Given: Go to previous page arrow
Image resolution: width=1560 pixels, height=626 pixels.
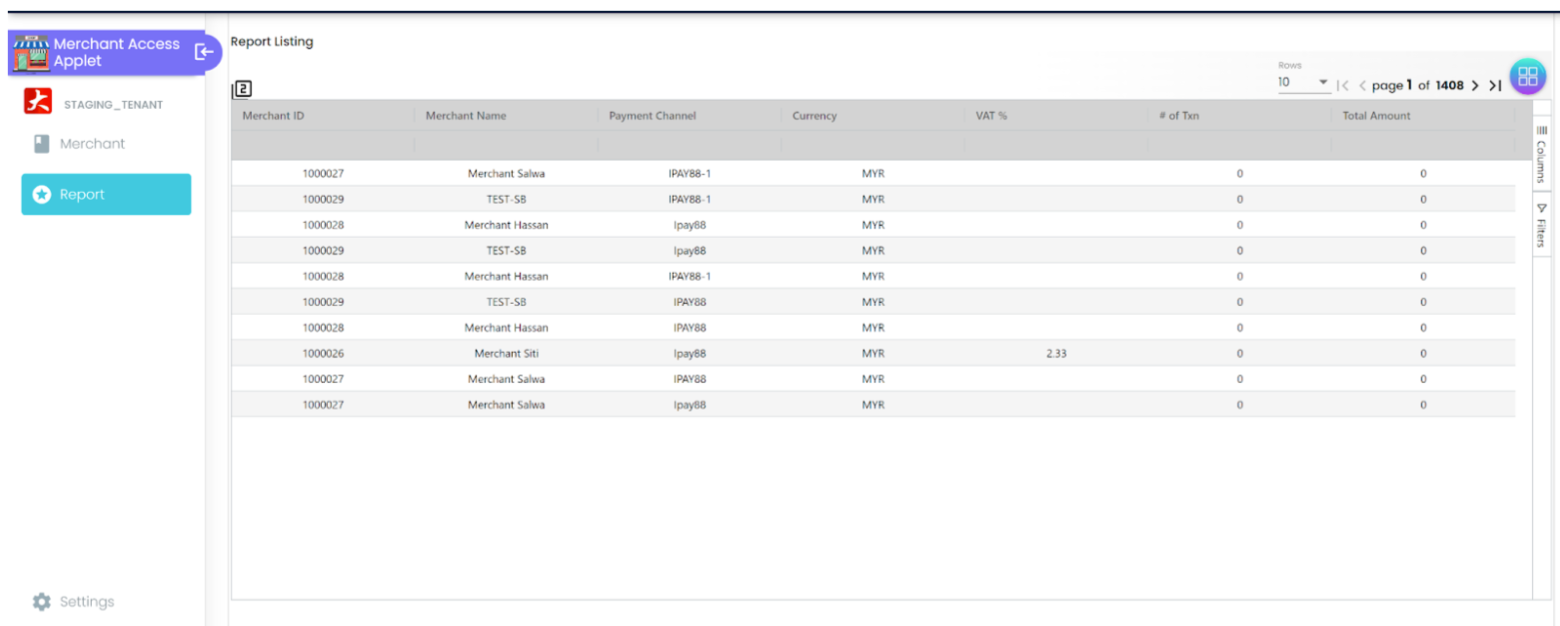Looking at the screenshot, I should (x=1362, y=86).
